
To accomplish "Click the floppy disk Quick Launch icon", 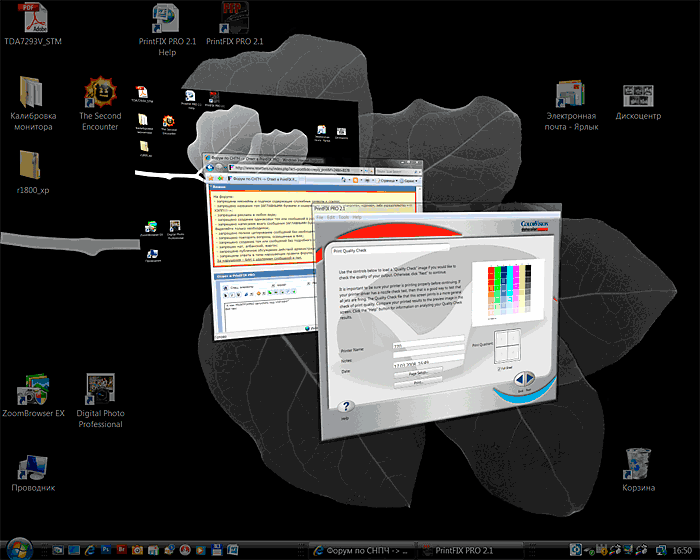I will [x=217, y=550].
